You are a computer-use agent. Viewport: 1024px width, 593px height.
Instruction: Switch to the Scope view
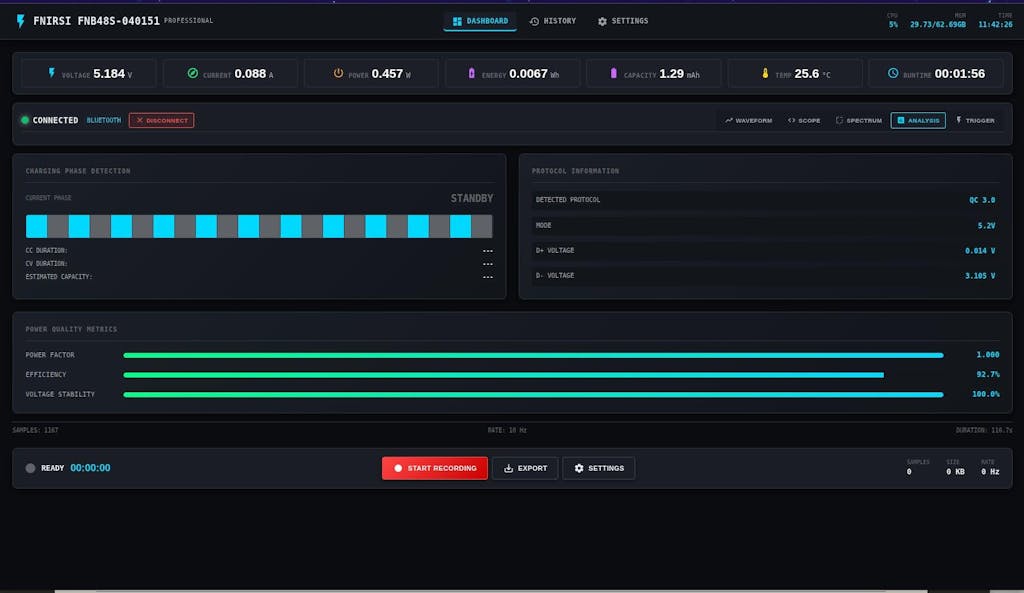pos(804,121)
